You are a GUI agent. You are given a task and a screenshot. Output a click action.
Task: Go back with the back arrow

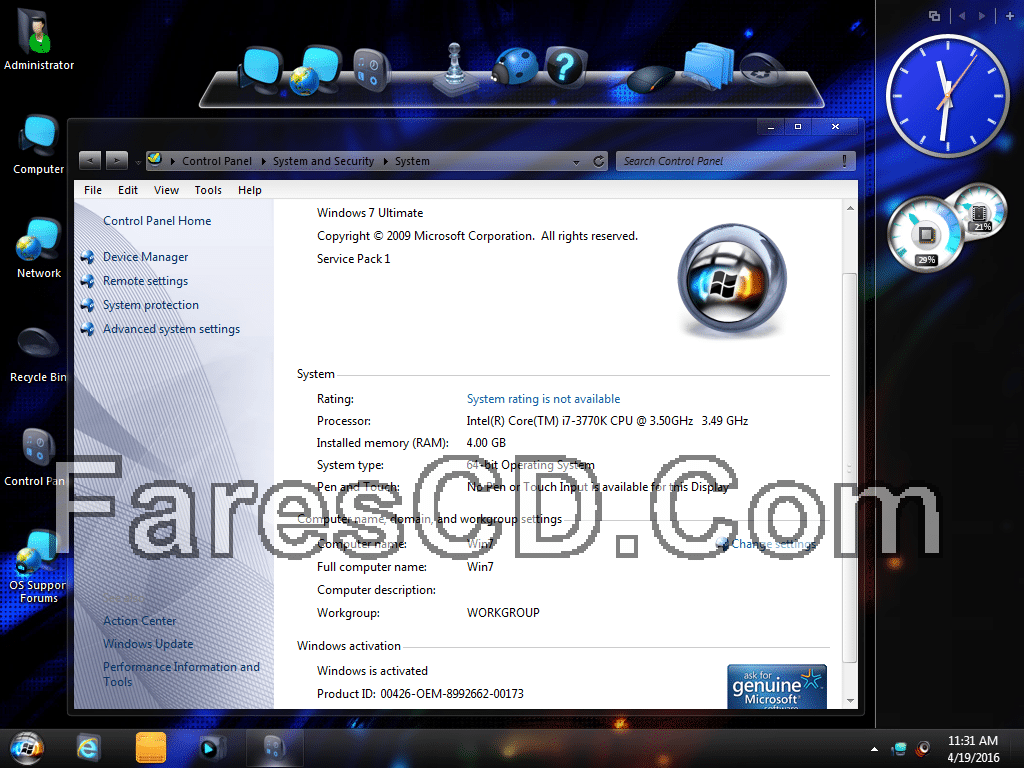[x=89, y=160]
